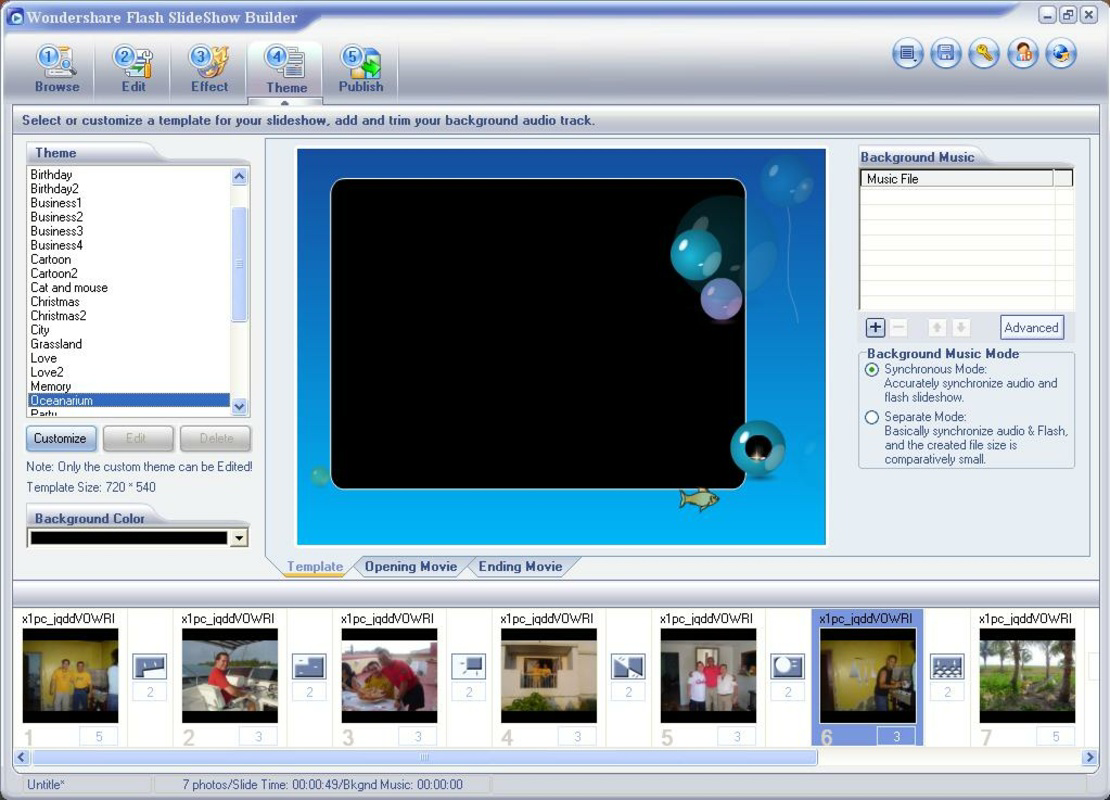
Task: Click the key register icon
Action: (984, 54)
